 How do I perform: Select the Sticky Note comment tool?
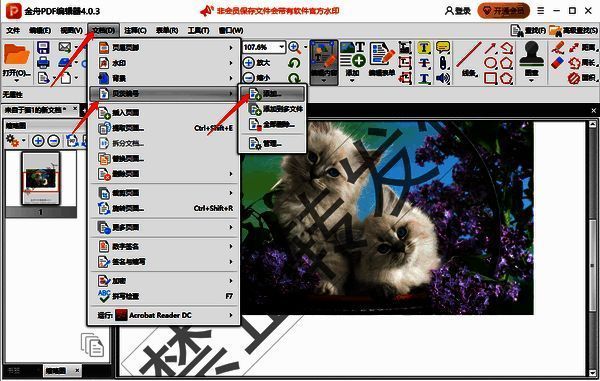pyautogui.click(x=443, y=48)
